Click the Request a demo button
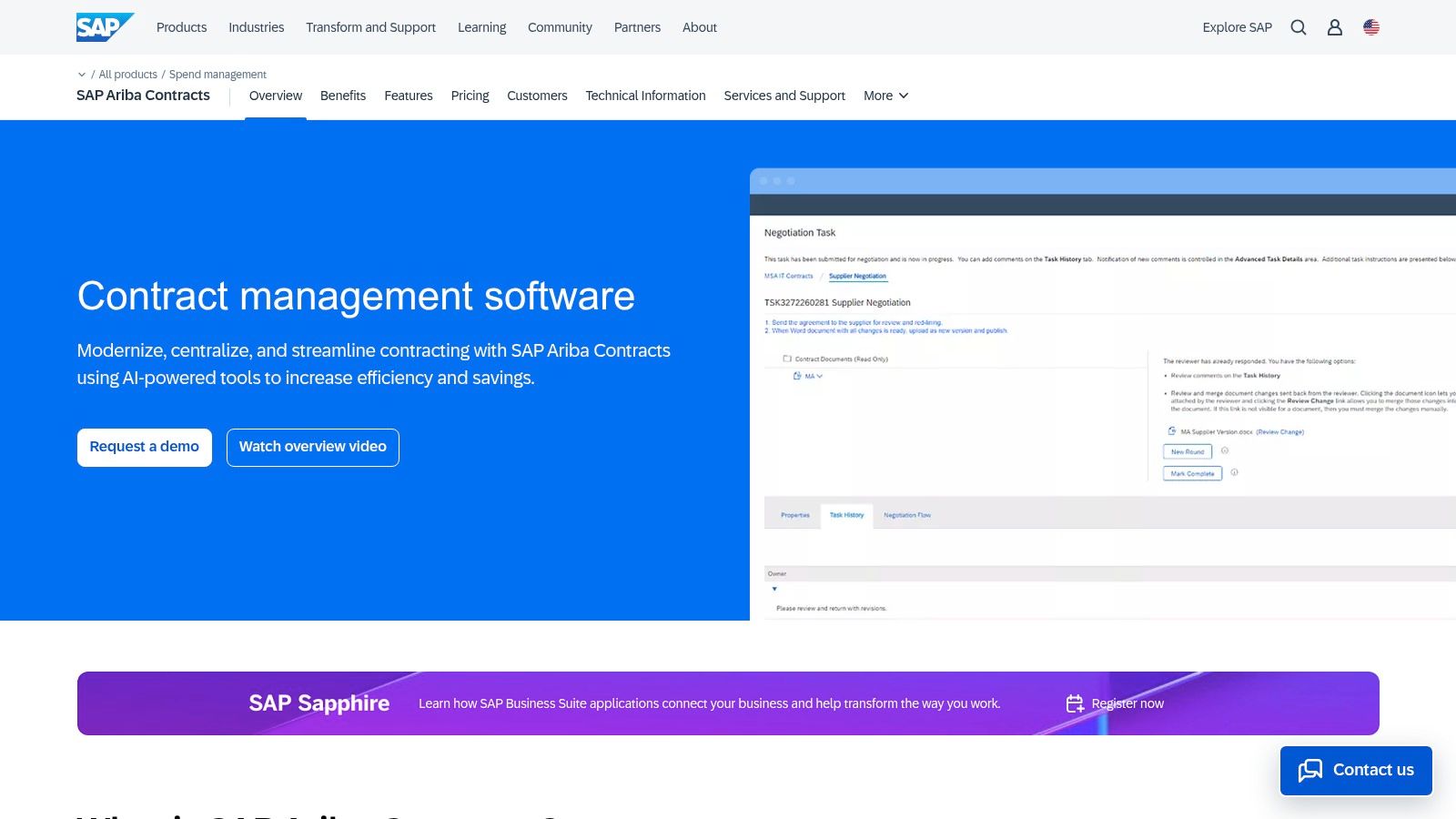1456x819 pixels. [x=145, y=448]
